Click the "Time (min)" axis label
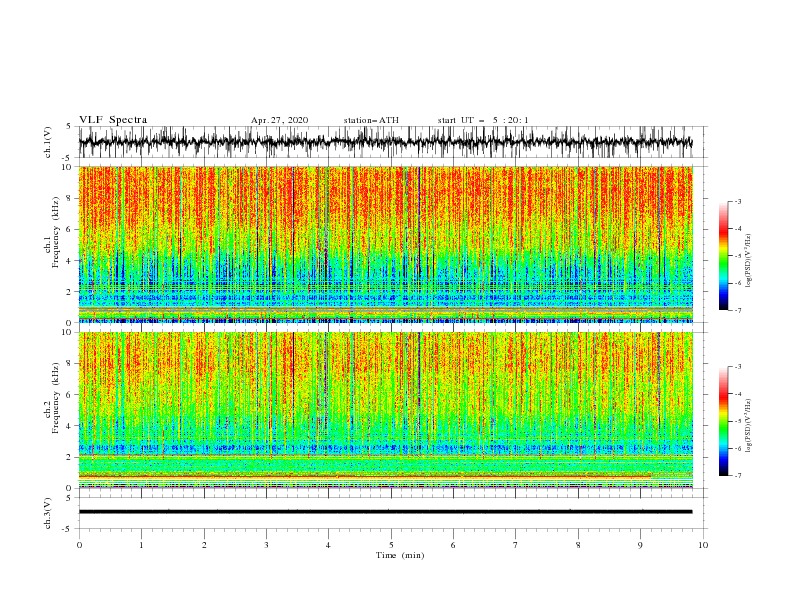The width and height of the screenshot is (792, 612). [x=400, y=555]
